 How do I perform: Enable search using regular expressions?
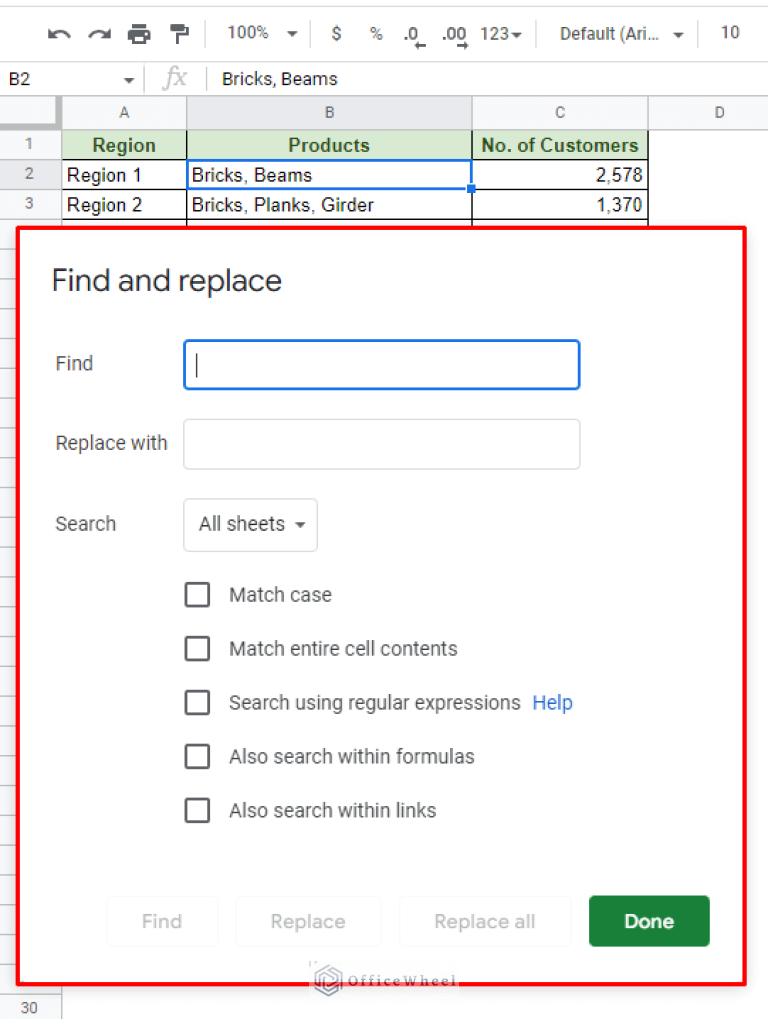tap(197, 702)
